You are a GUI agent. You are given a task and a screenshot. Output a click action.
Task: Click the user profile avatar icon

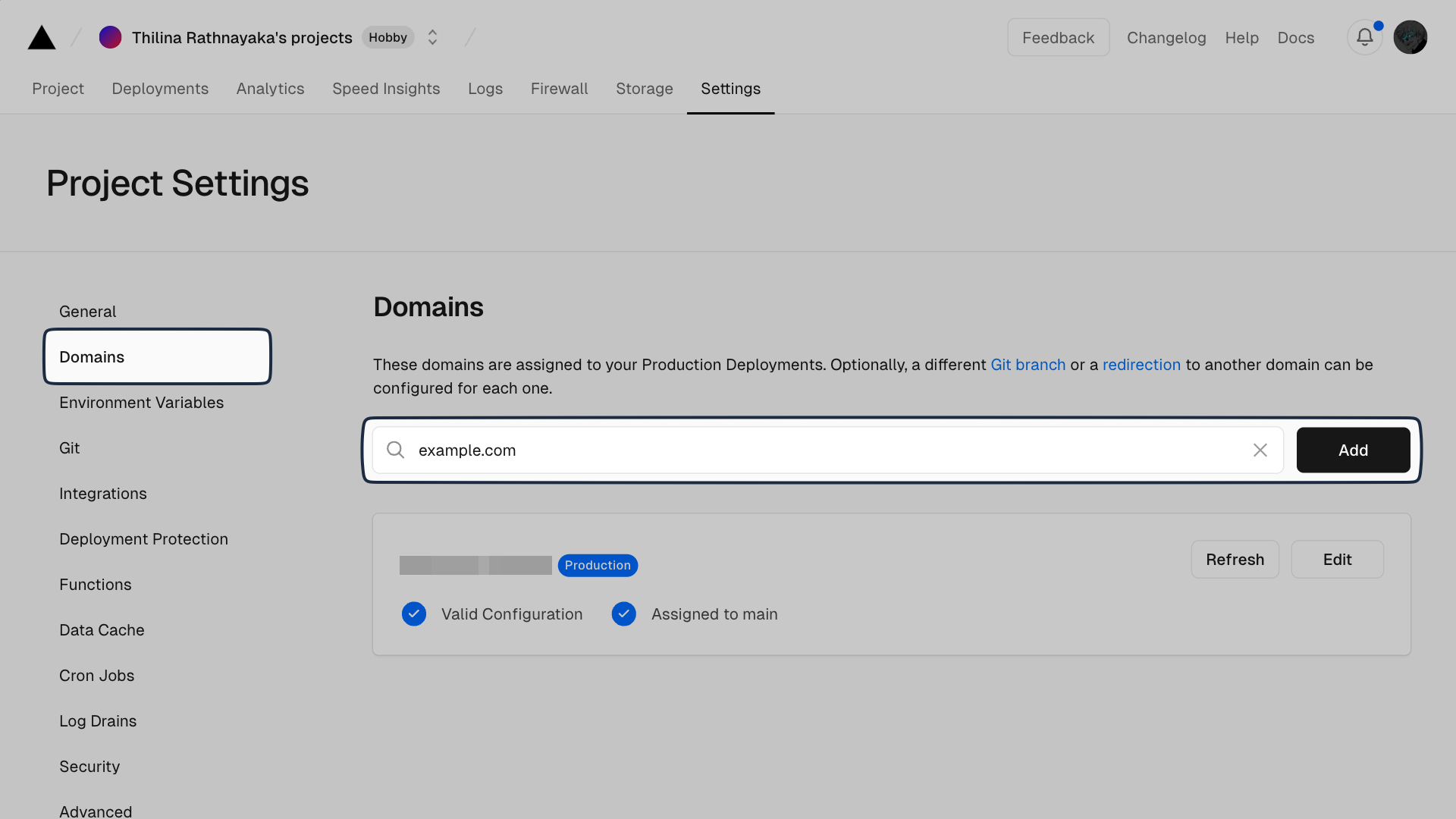[1409, 37]
